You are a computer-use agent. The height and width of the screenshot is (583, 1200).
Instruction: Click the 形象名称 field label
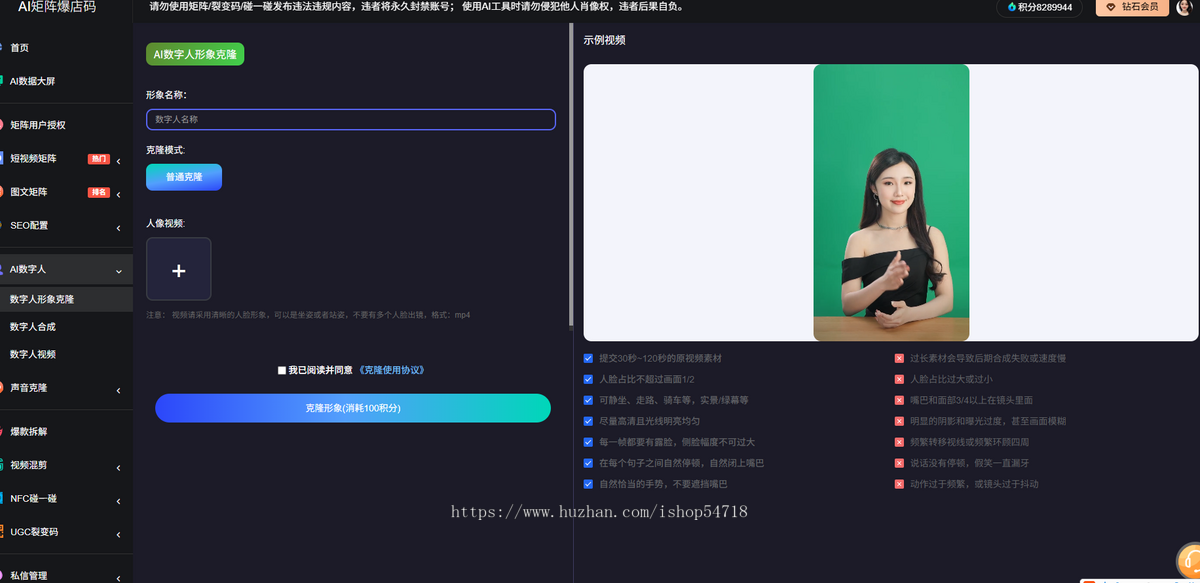click(x=166, y=94)
